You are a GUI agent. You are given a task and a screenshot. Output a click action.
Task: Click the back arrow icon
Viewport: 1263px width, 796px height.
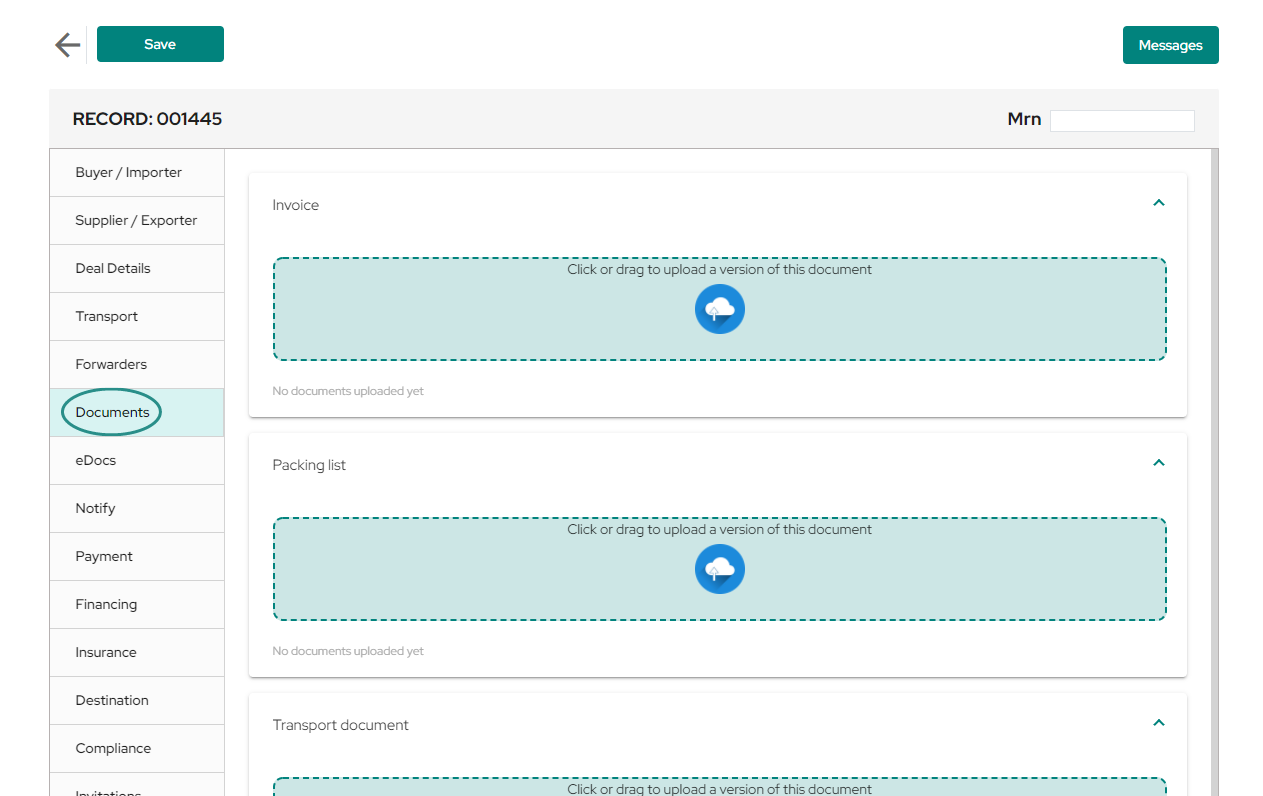pos(67,45)
